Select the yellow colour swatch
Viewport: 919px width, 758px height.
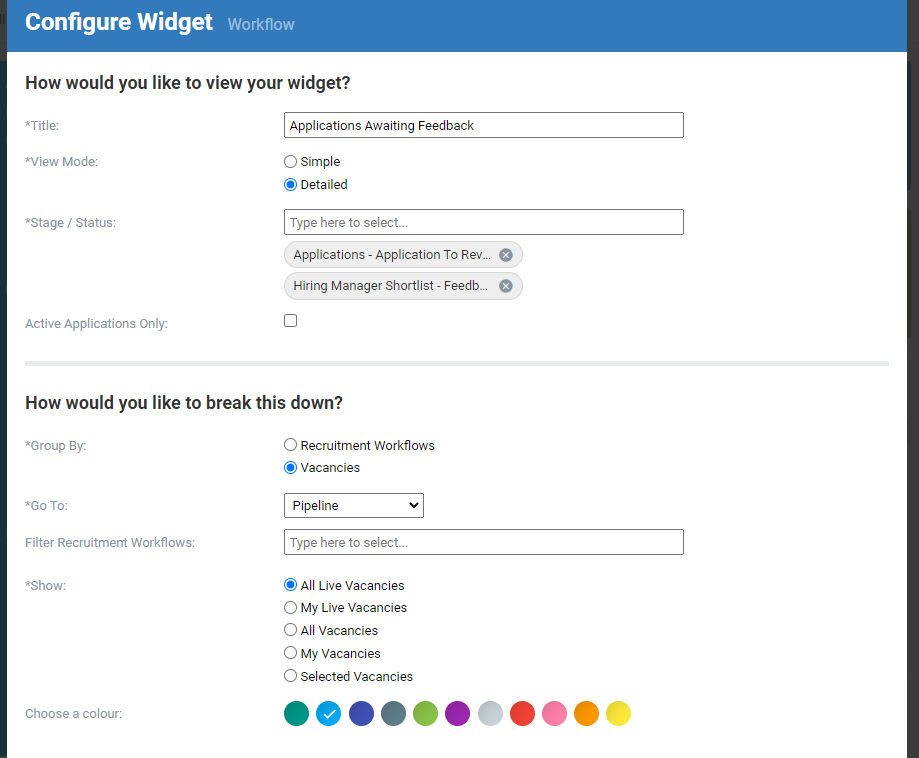click(618, 713)
